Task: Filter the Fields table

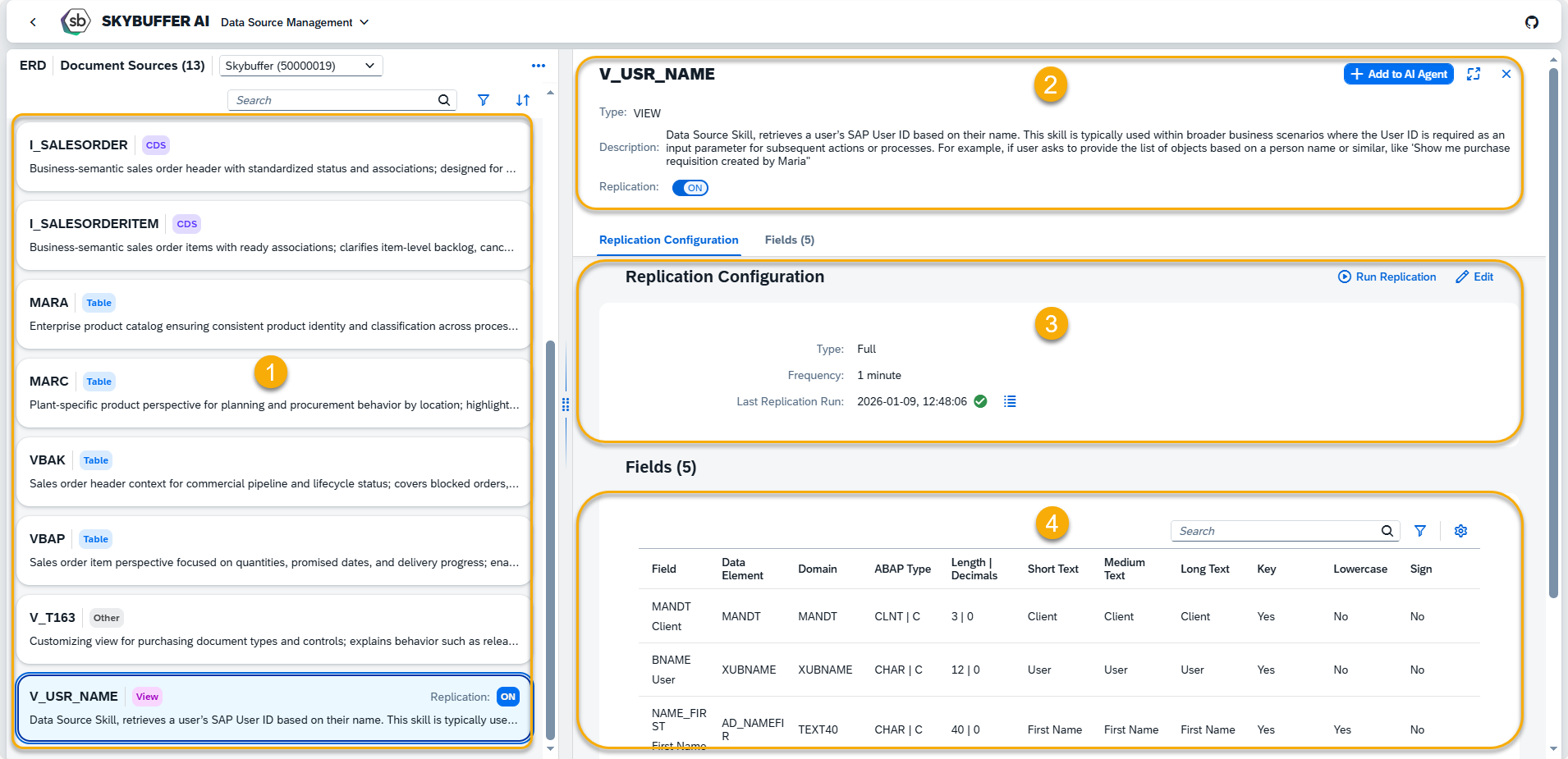Action: pyautogui.click(x=1420, y=531)
